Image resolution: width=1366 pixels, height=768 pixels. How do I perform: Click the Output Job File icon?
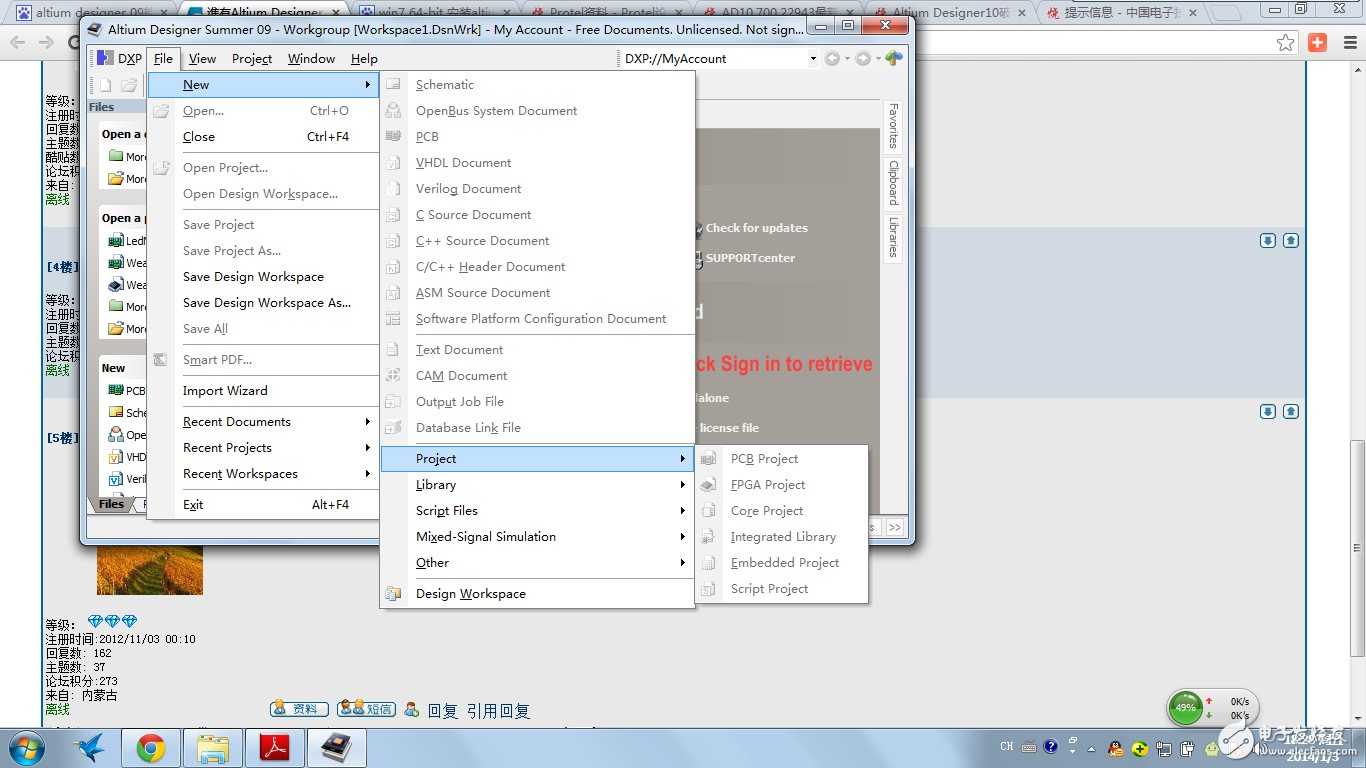pos(393,402)
